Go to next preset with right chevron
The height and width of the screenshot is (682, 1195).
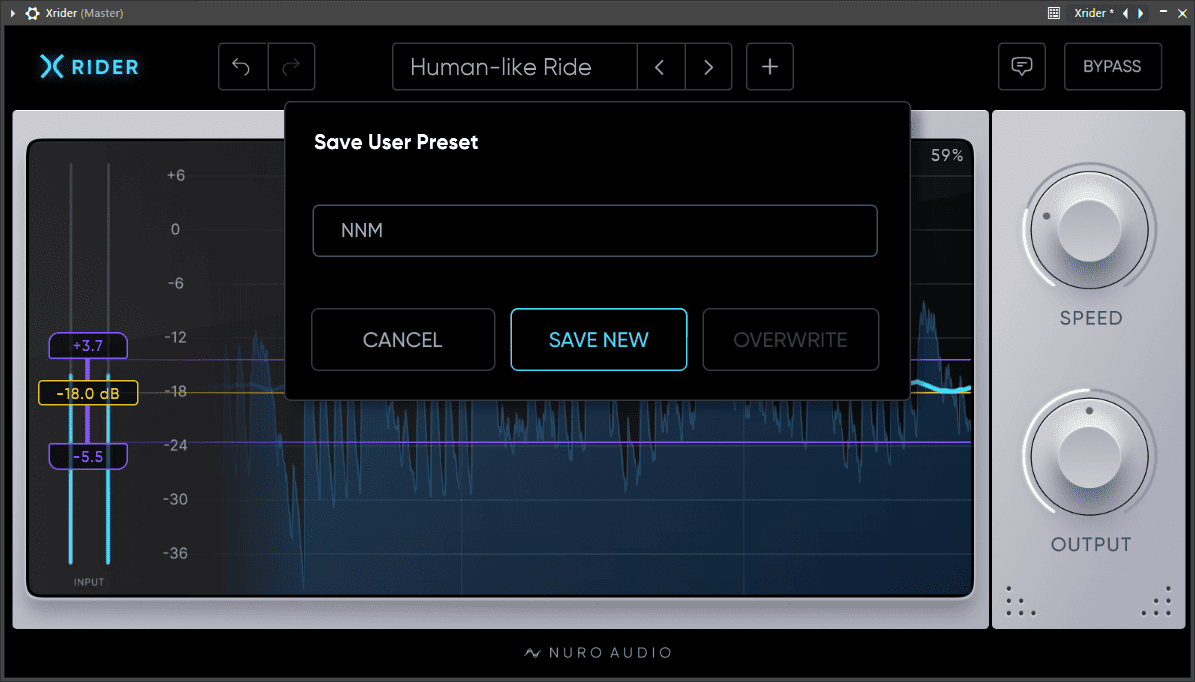point(708,67)
